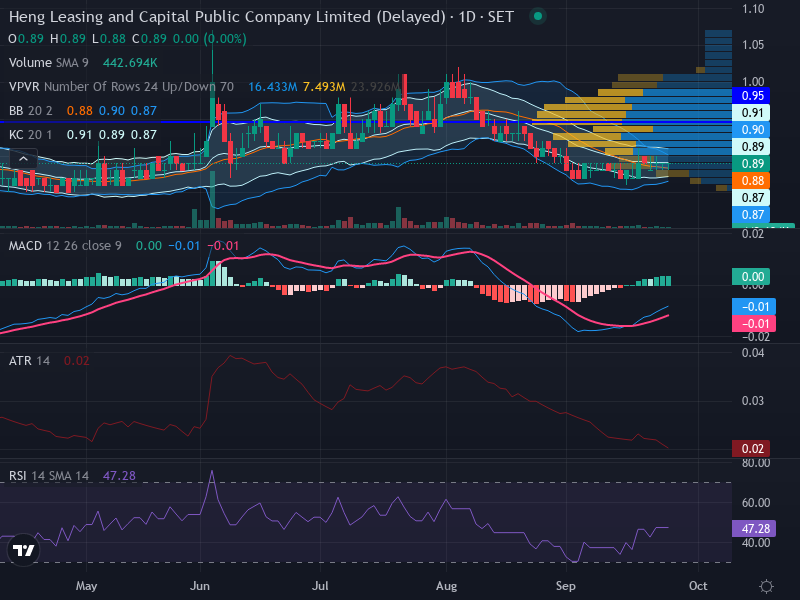Viewport: 800px width, 600px height.
Task: Click the green market status dot
Action: coord(537,16)
